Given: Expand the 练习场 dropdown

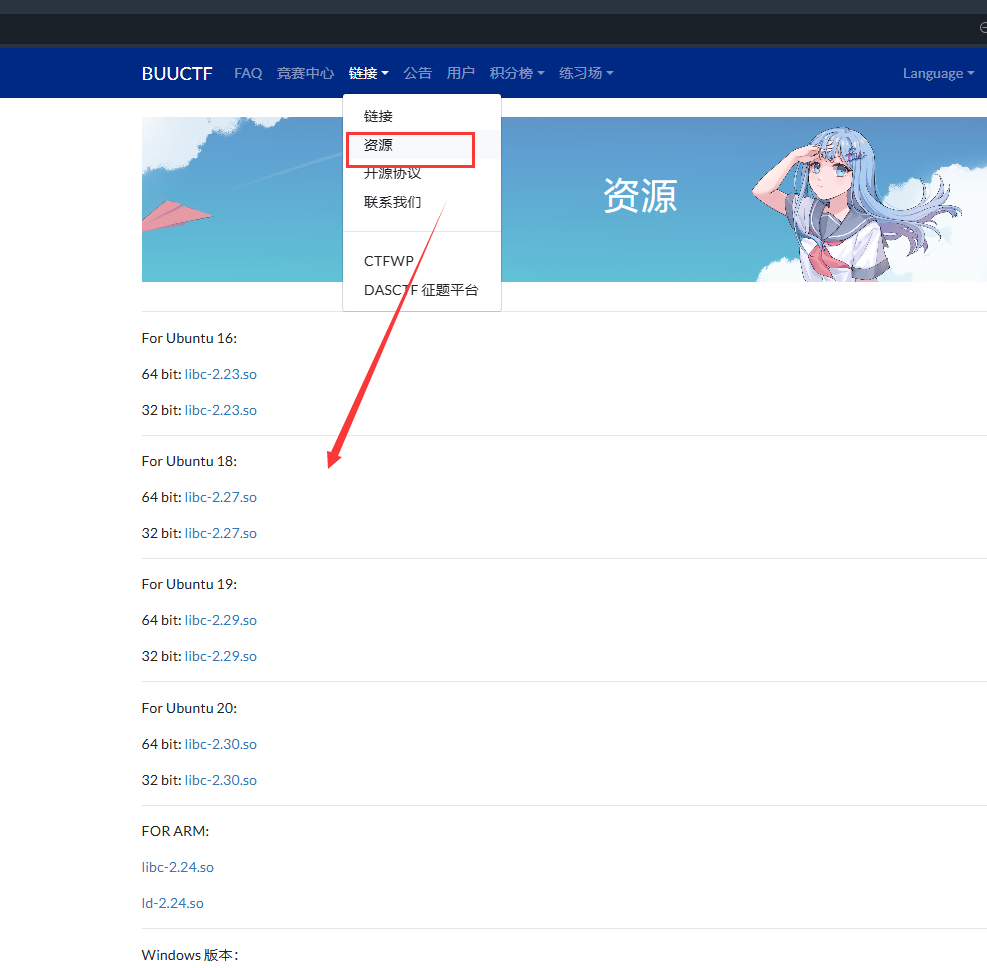Looking at the screenshot, I should click(x=586, y=73).
